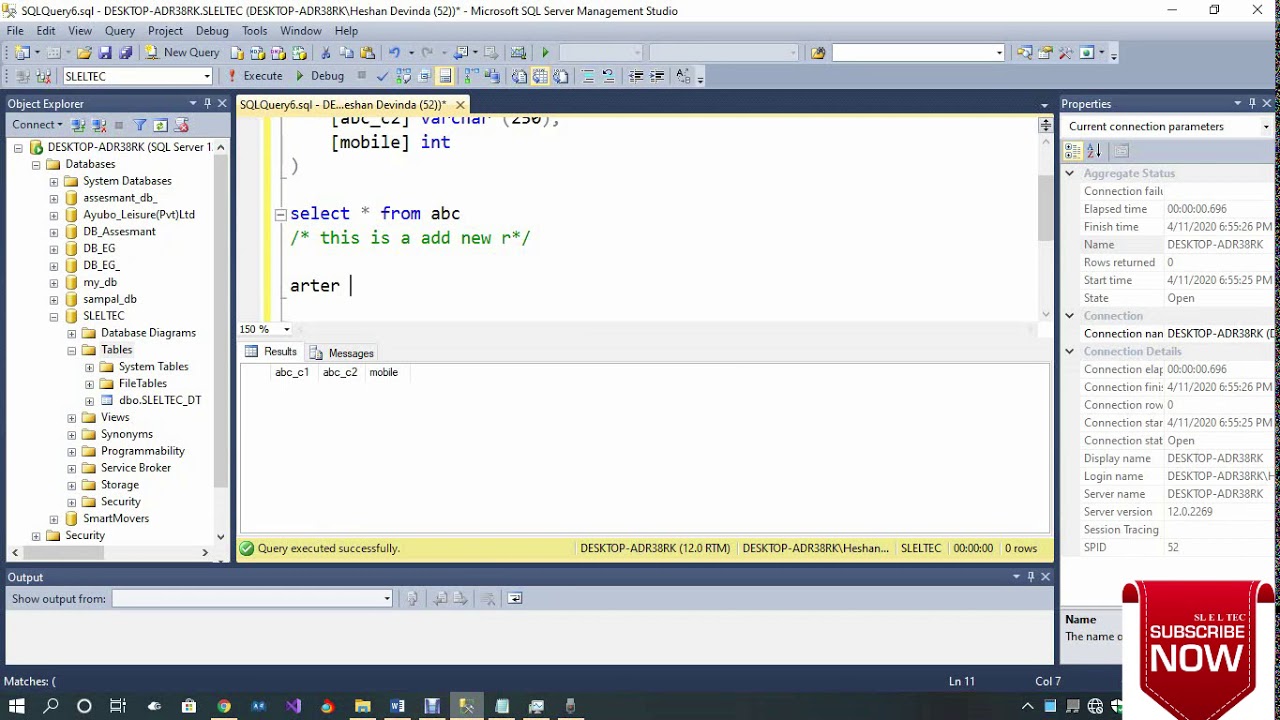Collapse the SLELTEC database node
The height and width of the screenshot is (720, 1280).
[x=54, y=316]
